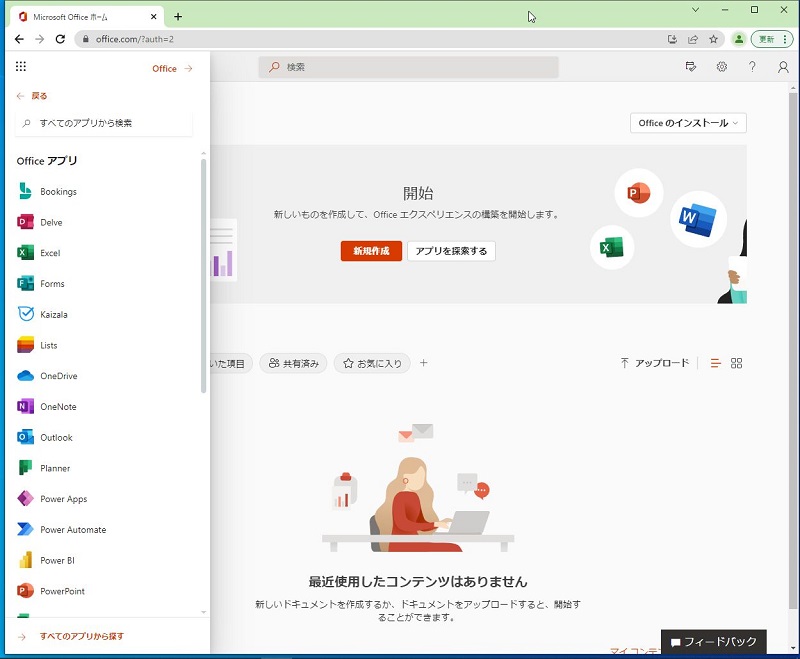The width and height of the screenshot is (800, 659).
Task: Click the Office link with arrow
Action: click(172, 68)
